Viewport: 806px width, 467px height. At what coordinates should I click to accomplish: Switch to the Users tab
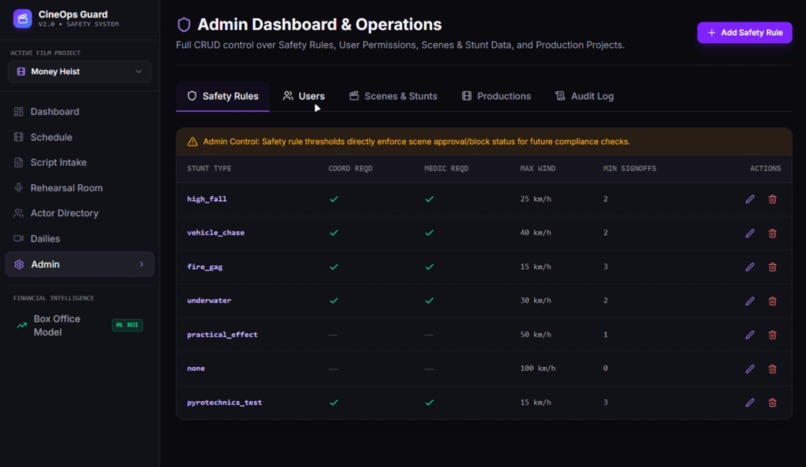click(x=304, y=96)
